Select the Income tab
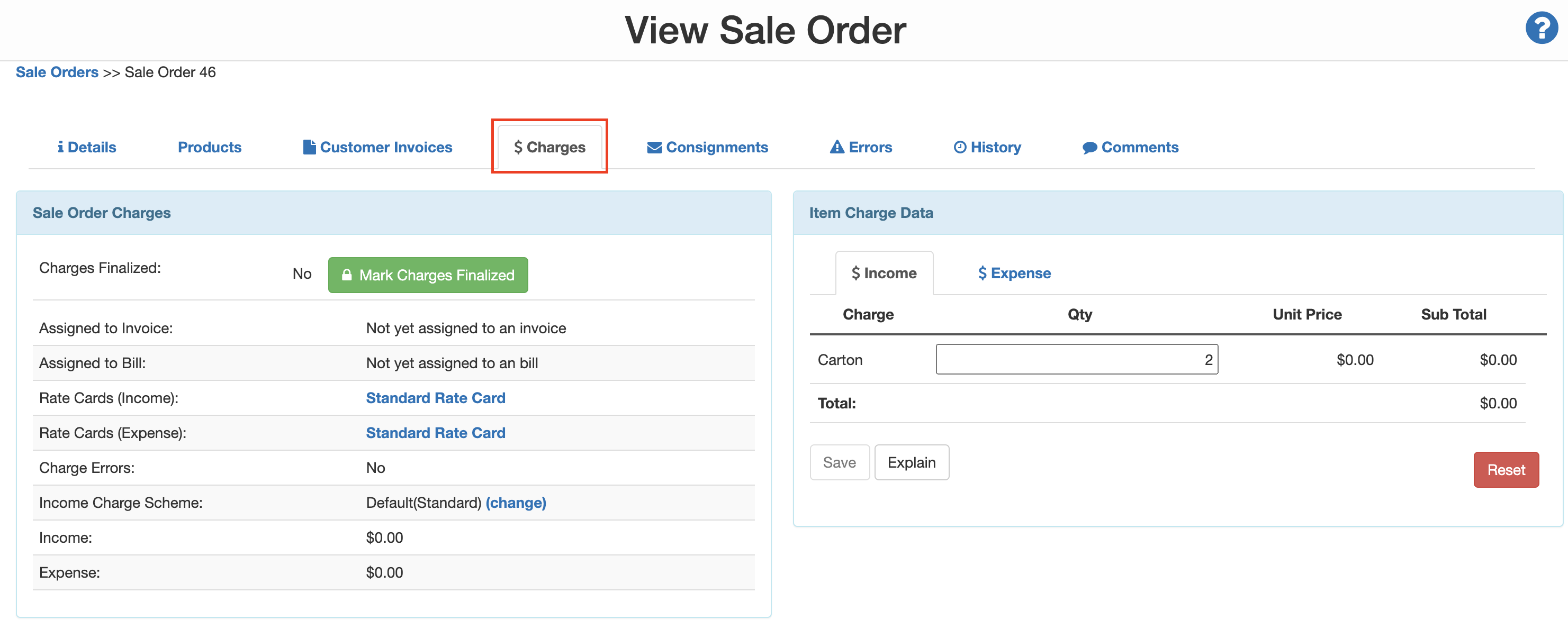1568x620 pixels. click(885, 272)
